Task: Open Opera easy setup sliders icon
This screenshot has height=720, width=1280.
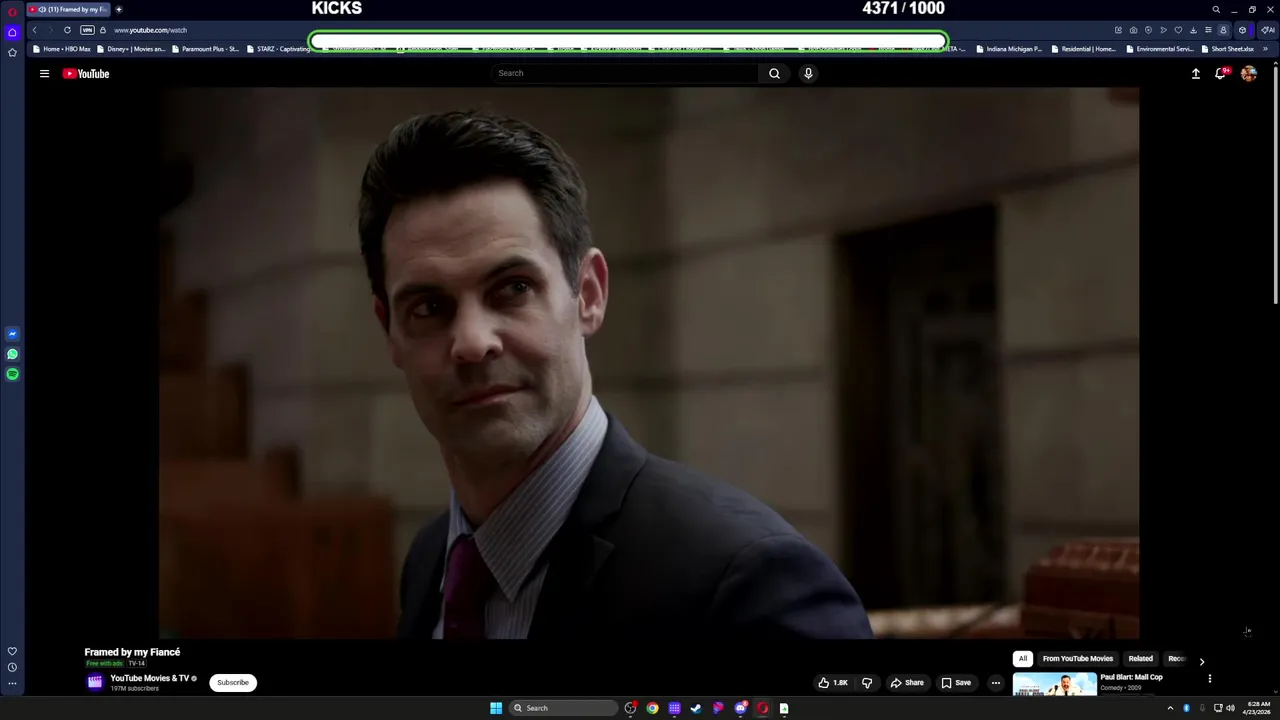Action: point(1208,30)
